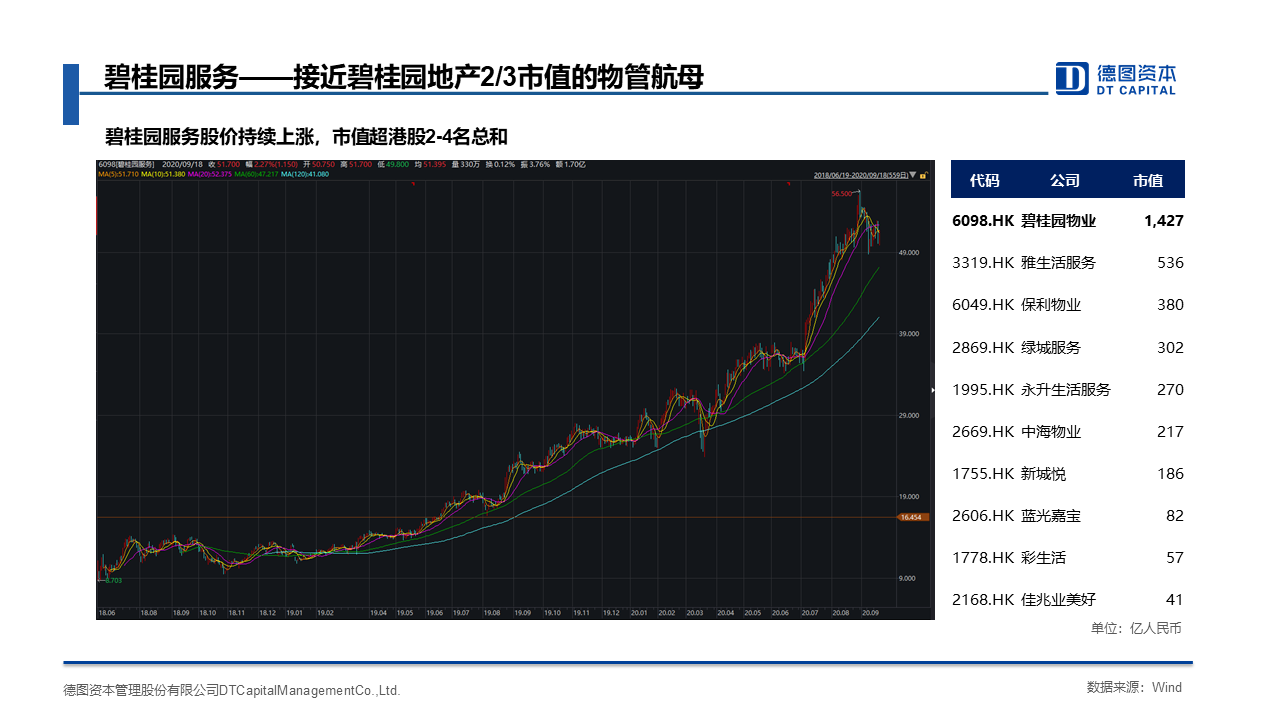This screenshot has height=720, width=1280.
Task: Select the MA(20):52.375 indicator label
Action: [209, 174]
